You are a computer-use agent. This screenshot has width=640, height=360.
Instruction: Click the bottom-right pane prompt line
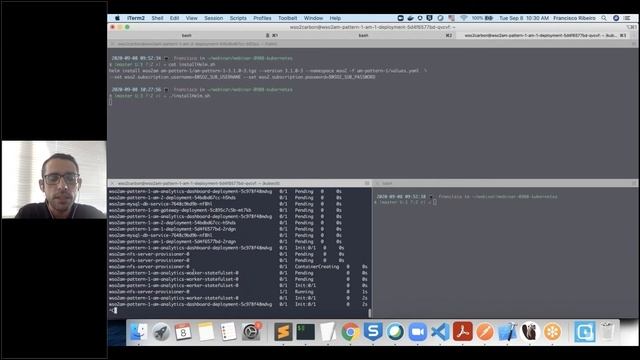[405, 202]
